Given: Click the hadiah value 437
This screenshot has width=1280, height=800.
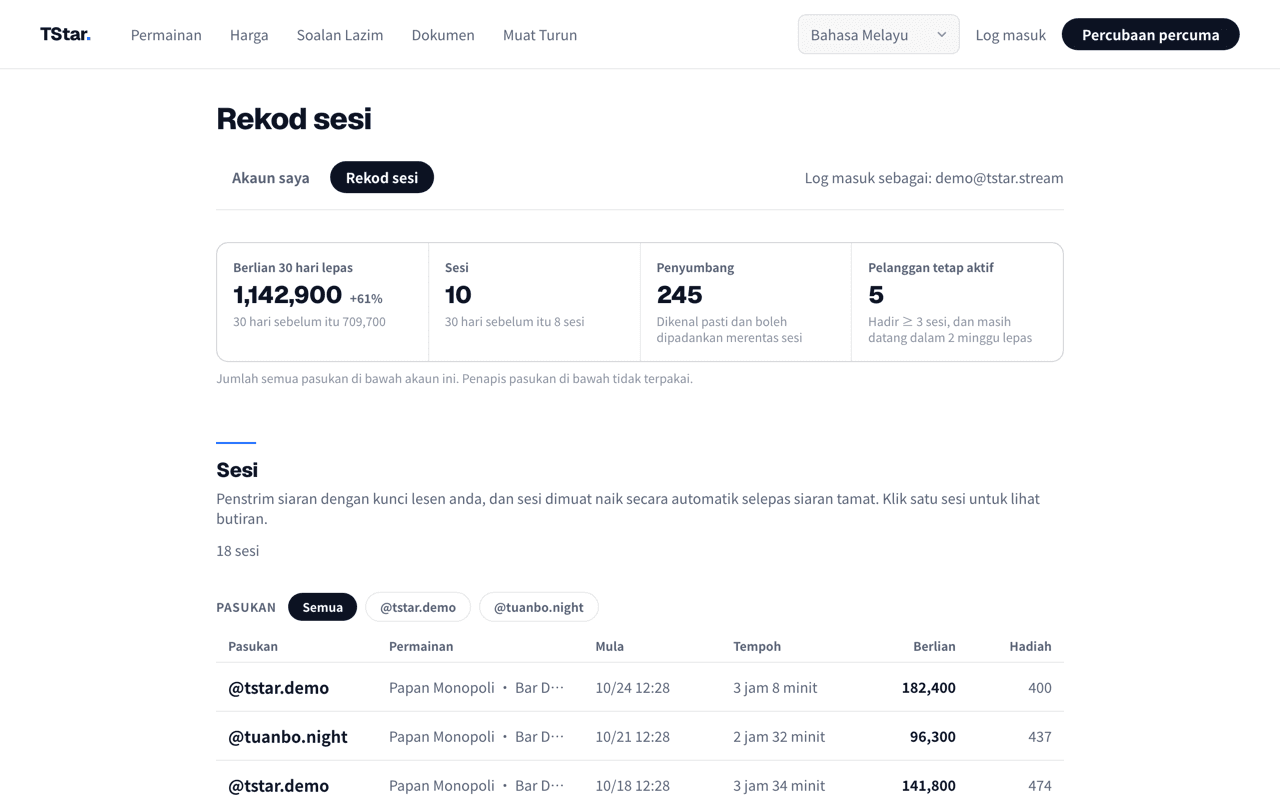Looking at the screenshot, I should 1040,737.
